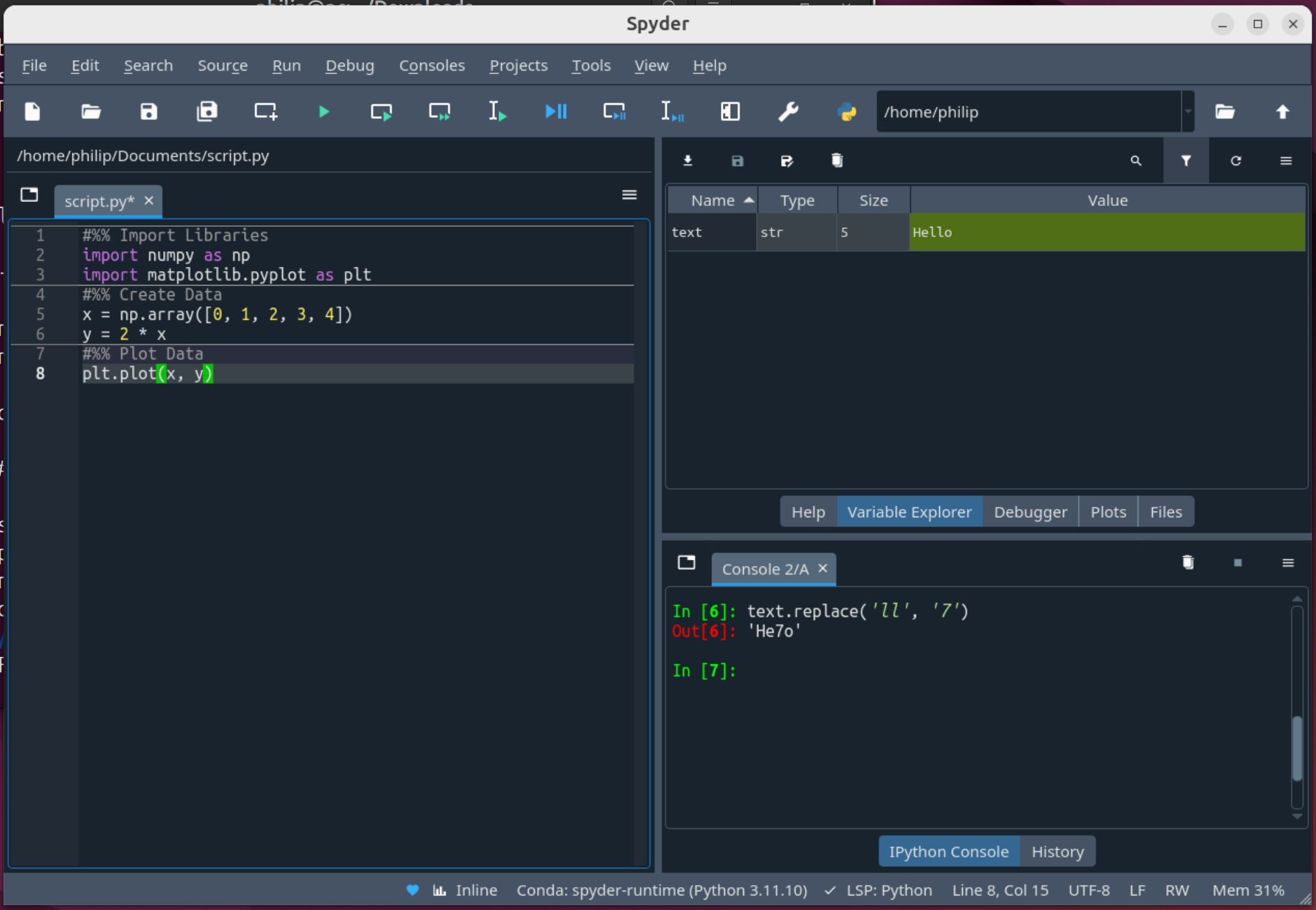The width and height of the screenshot is (1316, 910).
Task: Run the current cell
Action: [382, 111]
